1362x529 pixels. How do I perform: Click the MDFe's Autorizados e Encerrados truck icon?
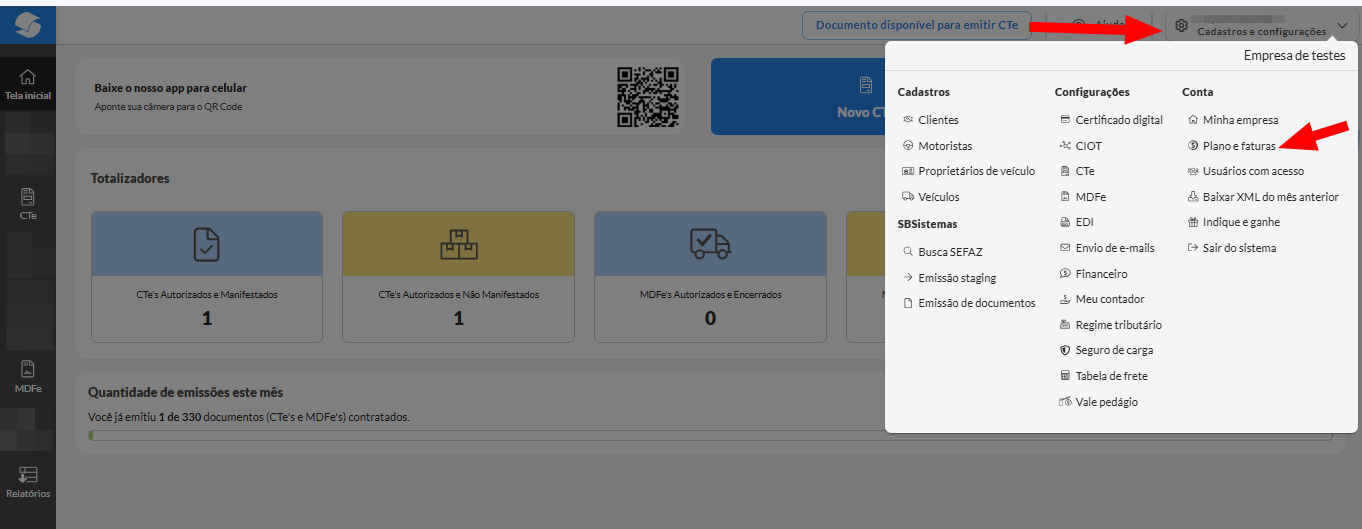click(x=710, y=243)
